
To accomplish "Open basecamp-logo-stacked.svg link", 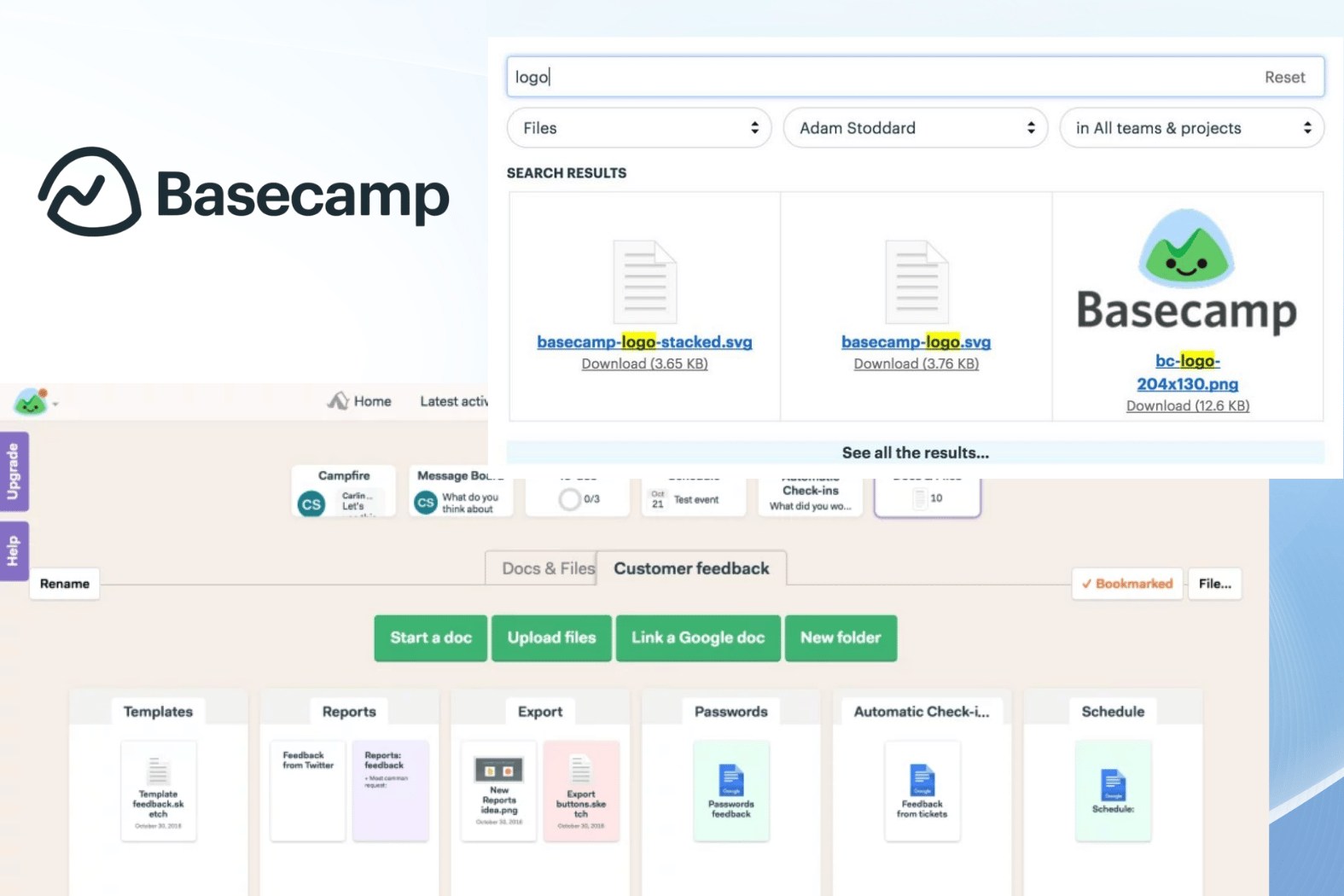I will [644, 342].
